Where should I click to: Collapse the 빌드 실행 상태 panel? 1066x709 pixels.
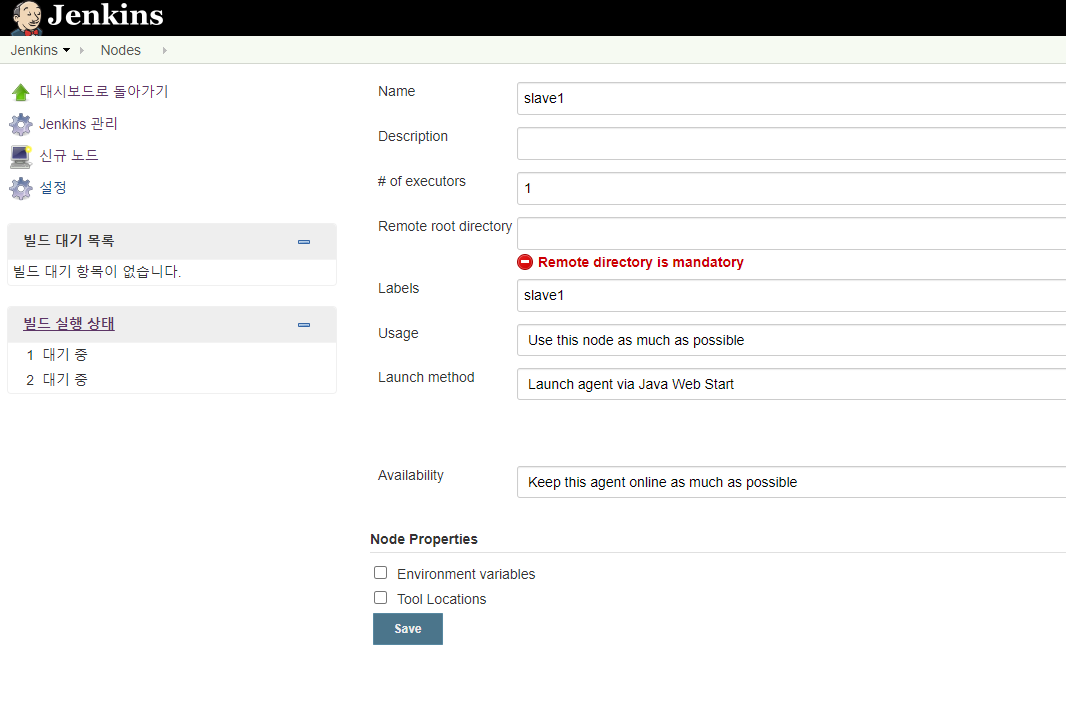[x=304, y=325]
